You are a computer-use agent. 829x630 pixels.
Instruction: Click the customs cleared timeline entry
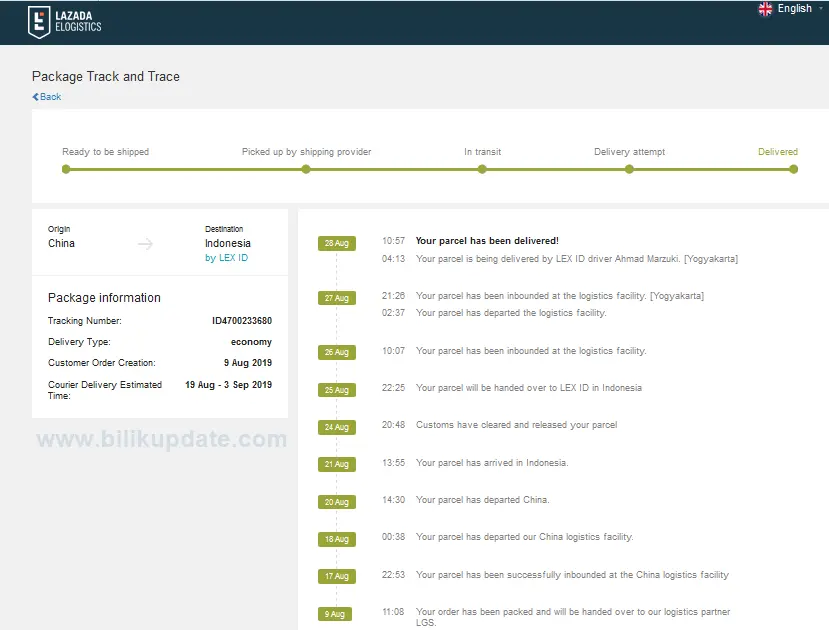point(516,425)
